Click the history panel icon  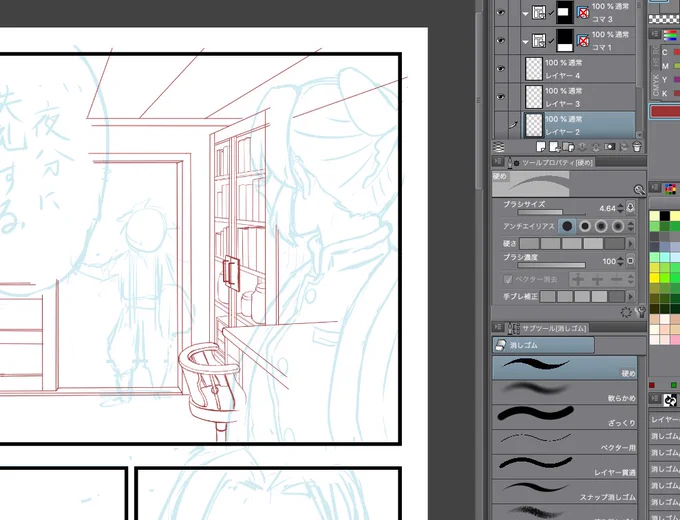670,400
